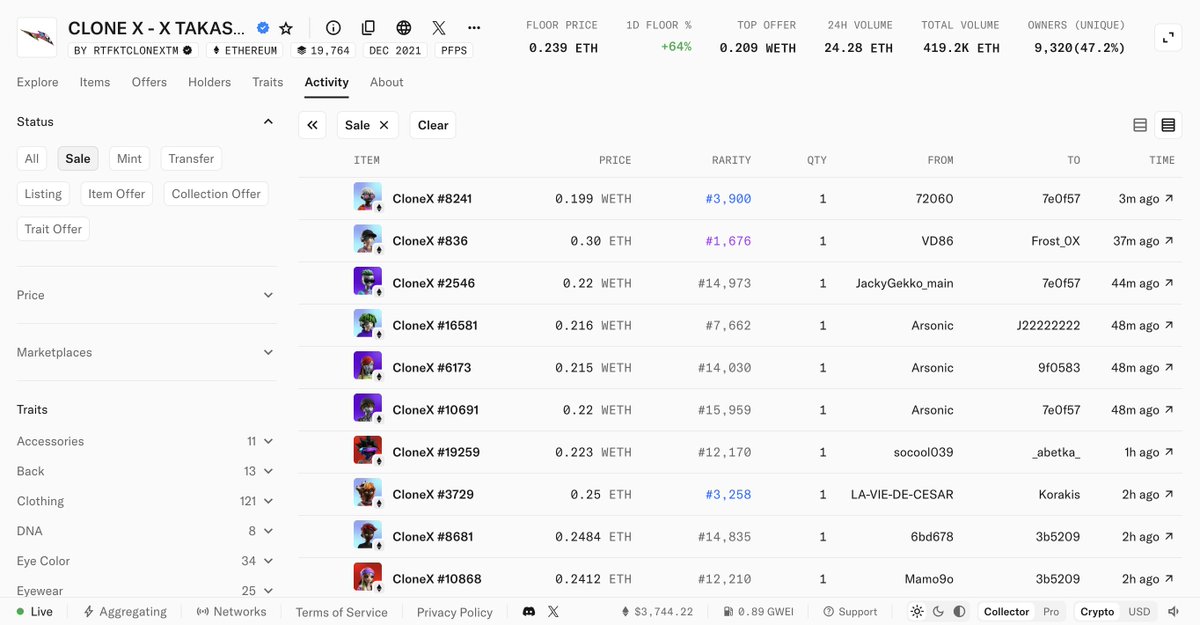Screen dimensions: 1200x625
Task: Click the ETH price $3,744.22 indicator
Action: [x=657, y=611]
